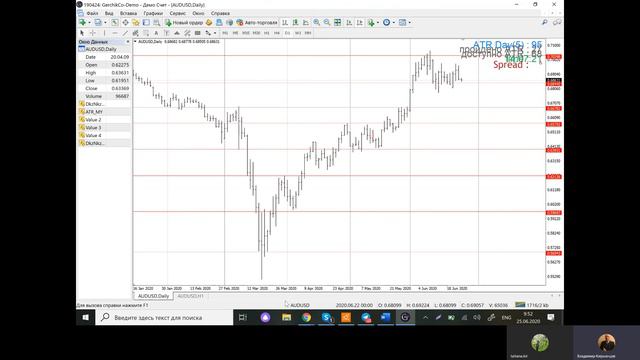Open Chrome from the taskbar
Viewport: 640px width, 360px height.
pos(306,317)
